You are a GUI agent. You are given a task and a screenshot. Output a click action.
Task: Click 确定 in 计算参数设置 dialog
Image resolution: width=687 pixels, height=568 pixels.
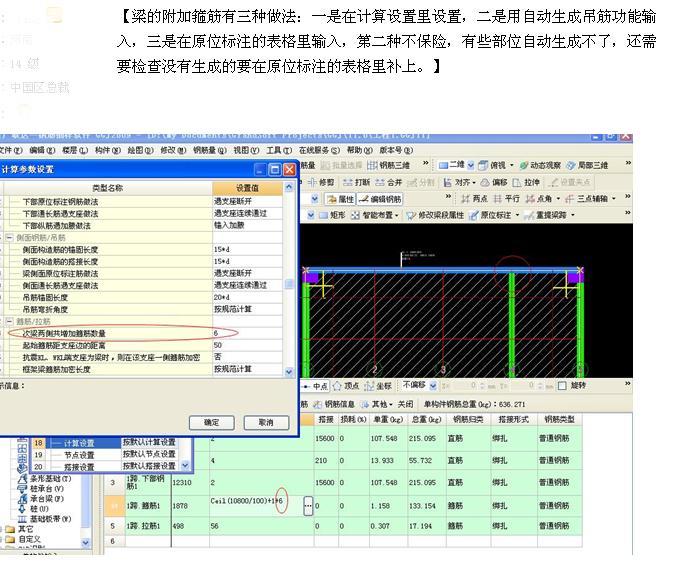click(212, 422)
